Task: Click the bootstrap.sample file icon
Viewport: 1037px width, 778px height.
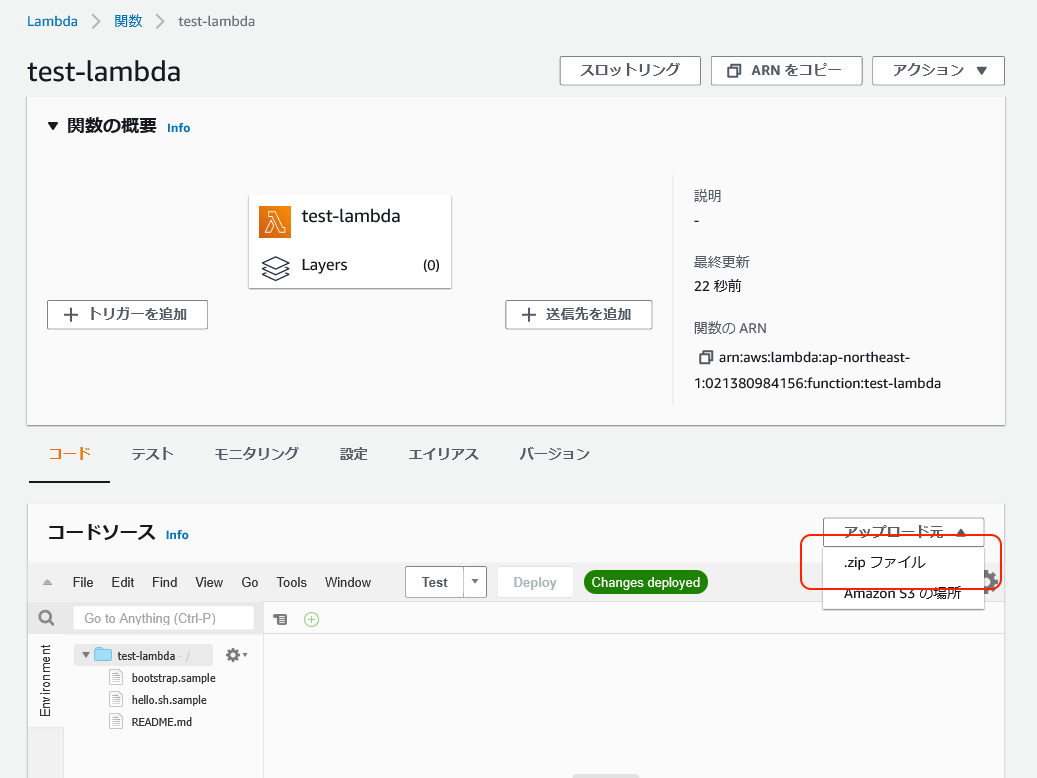Action: tap(116, 677)
